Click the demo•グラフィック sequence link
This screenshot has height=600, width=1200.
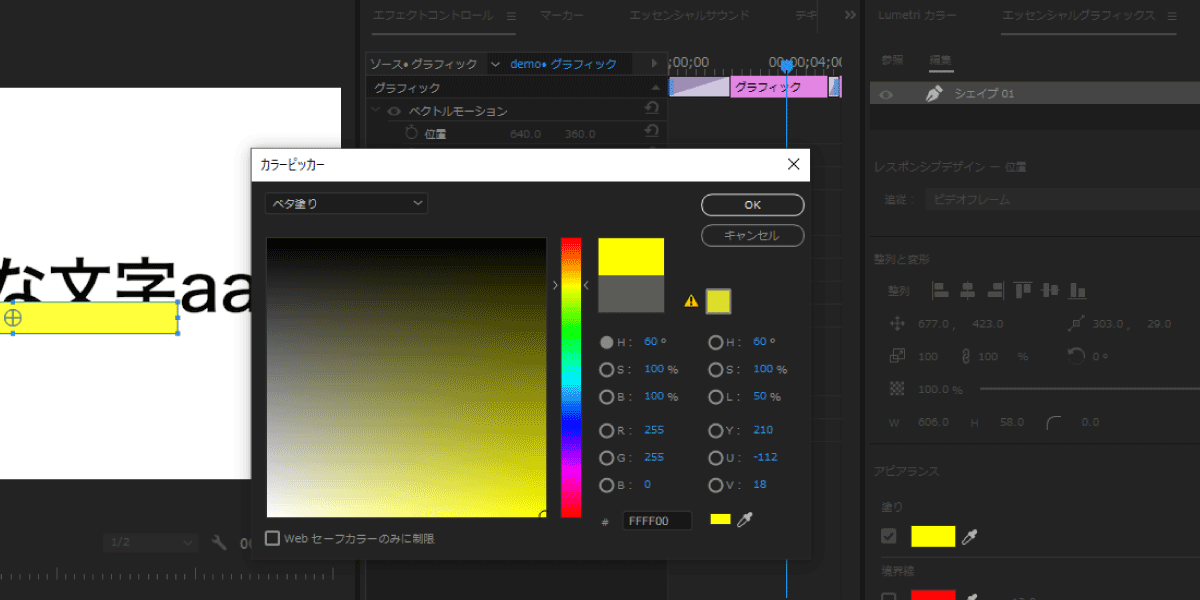coord(563,64)
